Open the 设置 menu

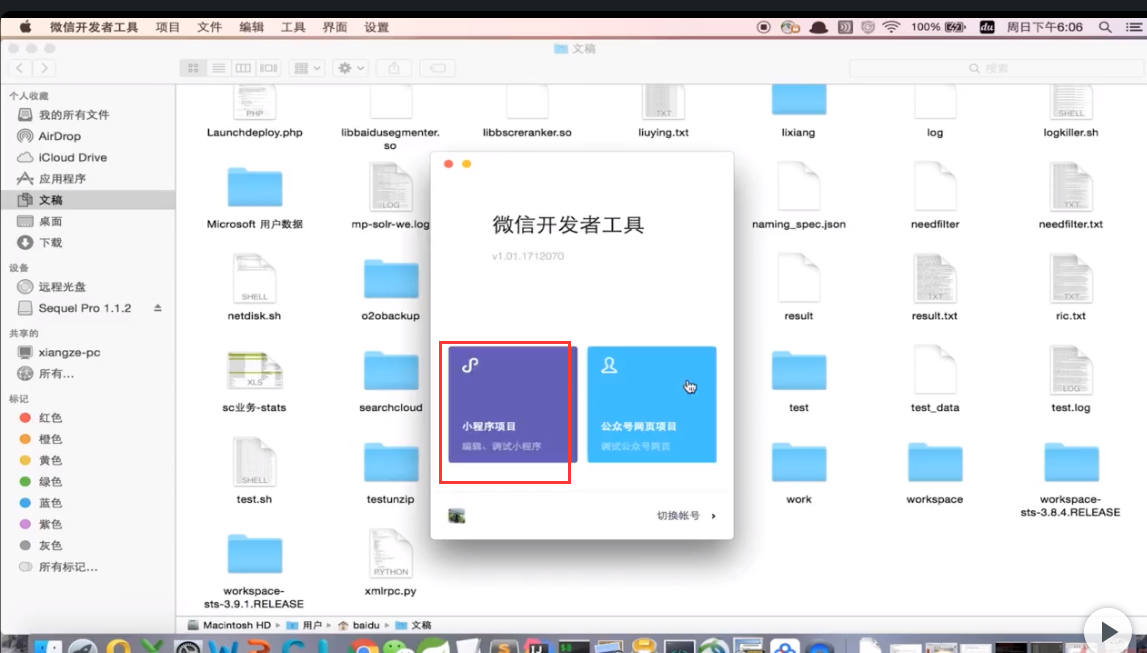pyautogui.click(x=377, y=27)
